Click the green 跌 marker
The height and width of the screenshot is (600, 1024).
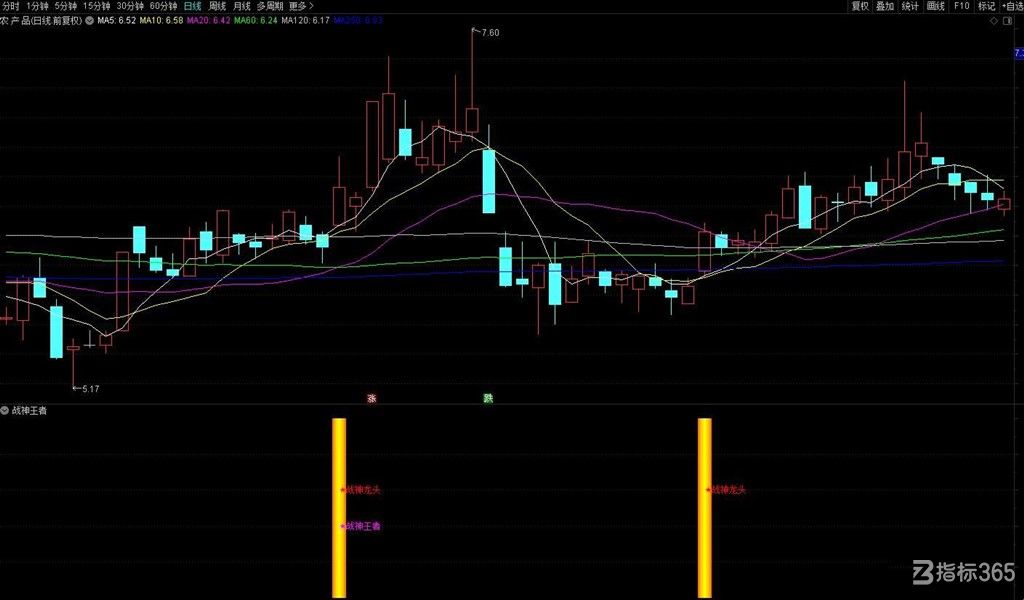pos(488,398)
